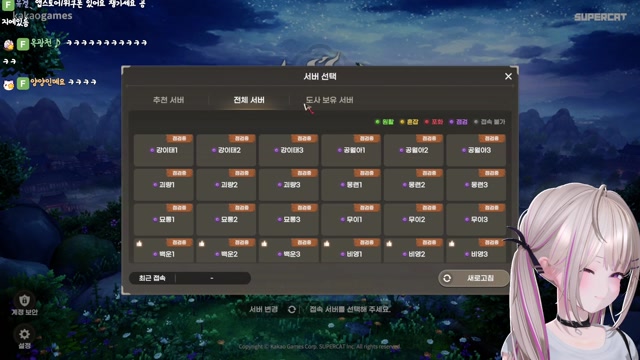
Task: Click the 서버 변경 label
Action: pos(264,309)
